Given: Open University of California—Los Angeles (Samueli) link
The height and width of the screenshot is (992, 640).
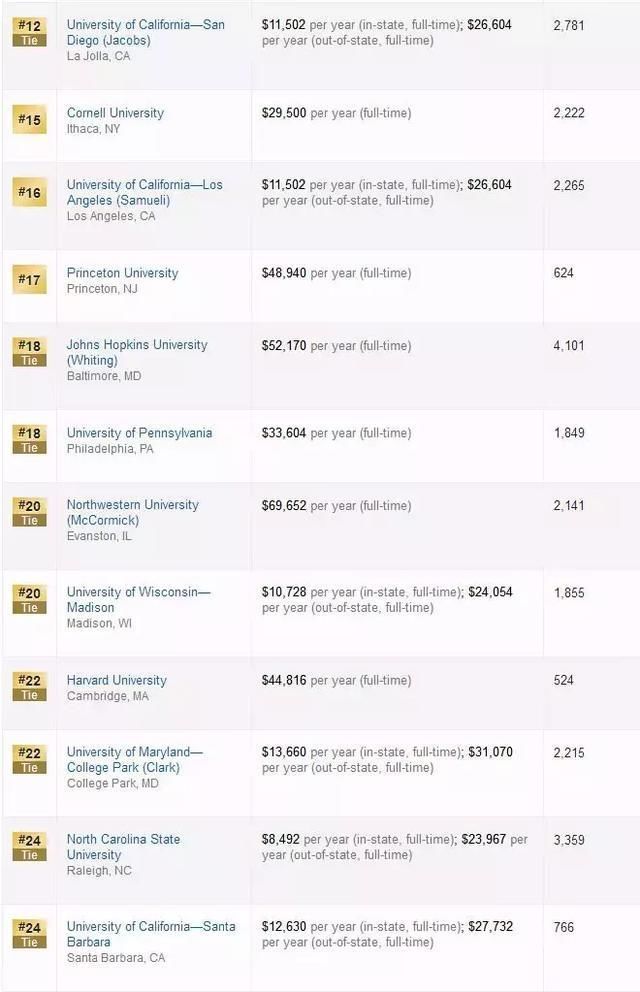Looking at the screenshot, I should coord(144,192).
